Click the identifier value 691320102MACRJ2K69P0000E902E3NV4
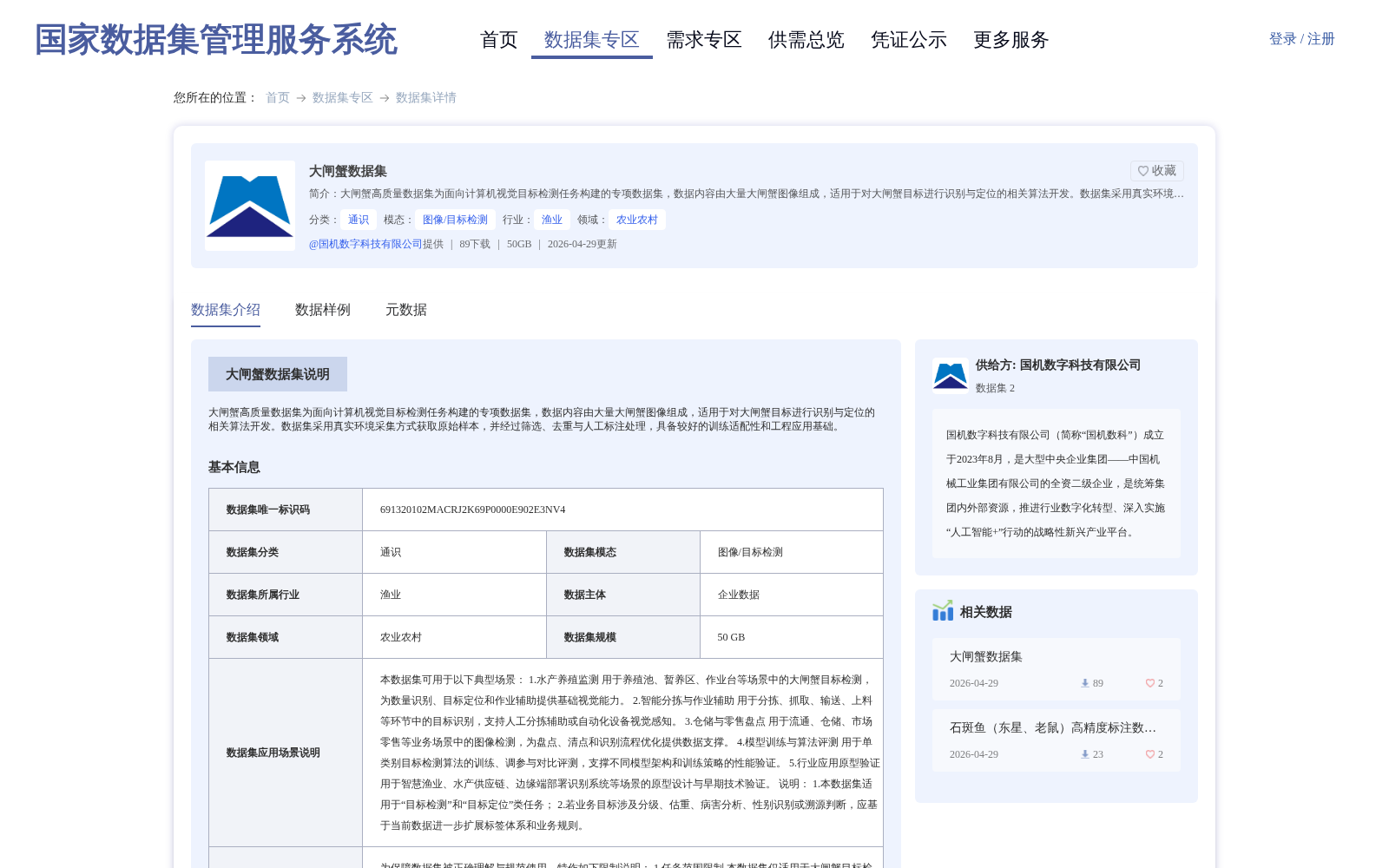The width and height of the screenshot is (1389, 868). point(473,510)
